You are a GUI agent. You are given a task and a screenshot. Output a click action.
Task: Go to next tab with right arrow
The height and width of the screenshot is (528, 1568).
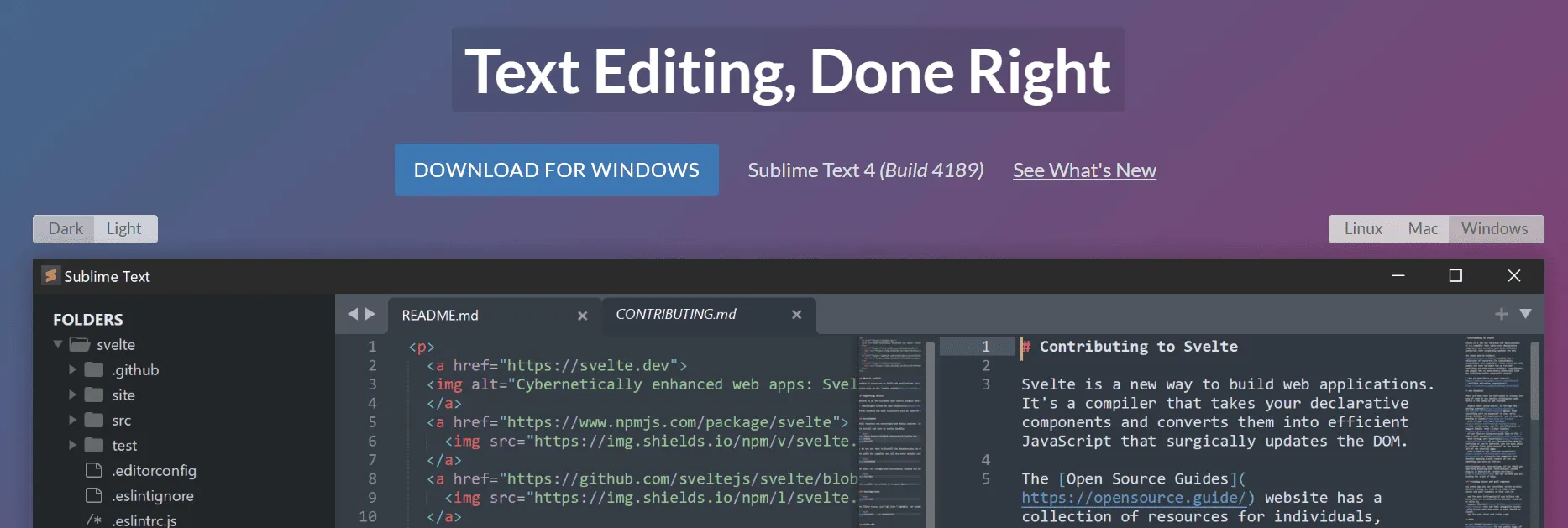click(x=370, y=314)
